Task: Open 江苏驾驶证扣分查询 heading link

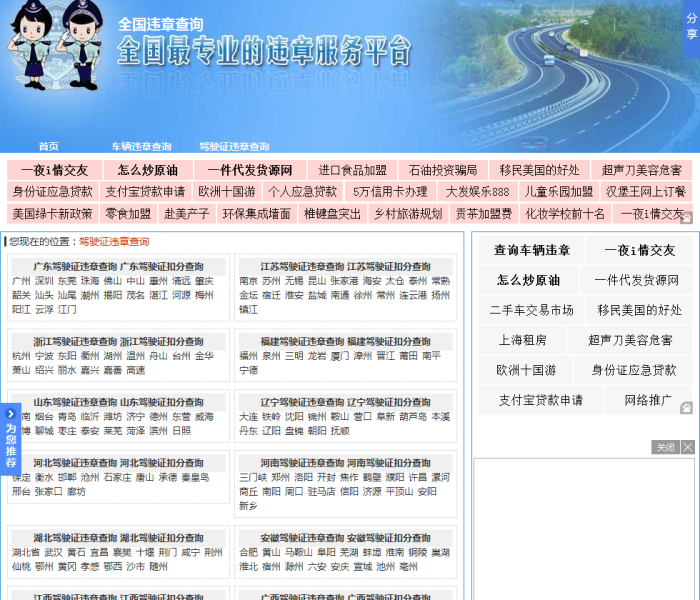Action: (389, 267)
